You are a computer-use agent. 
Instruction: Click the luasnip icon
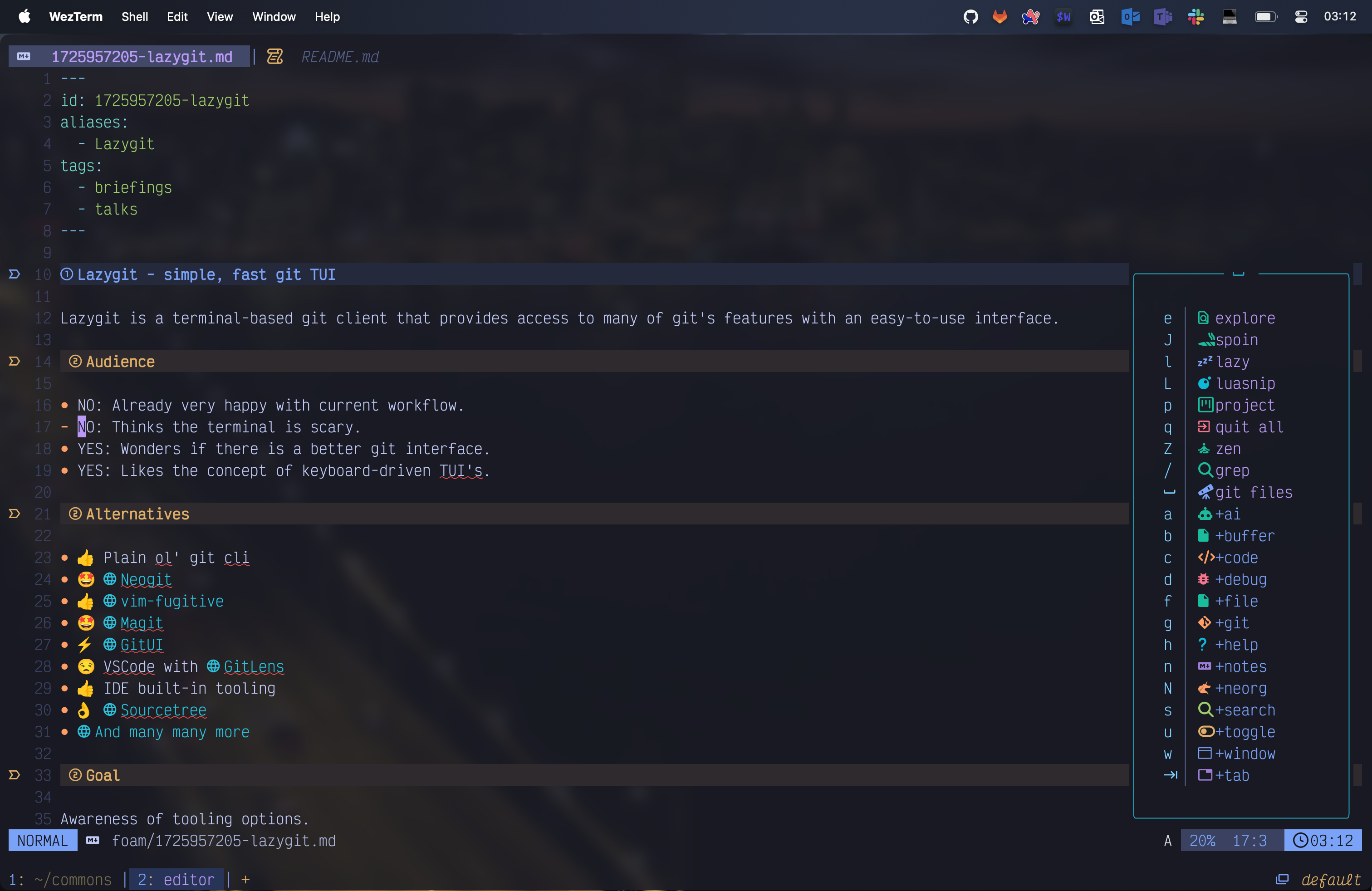(x=1204, y=384)
